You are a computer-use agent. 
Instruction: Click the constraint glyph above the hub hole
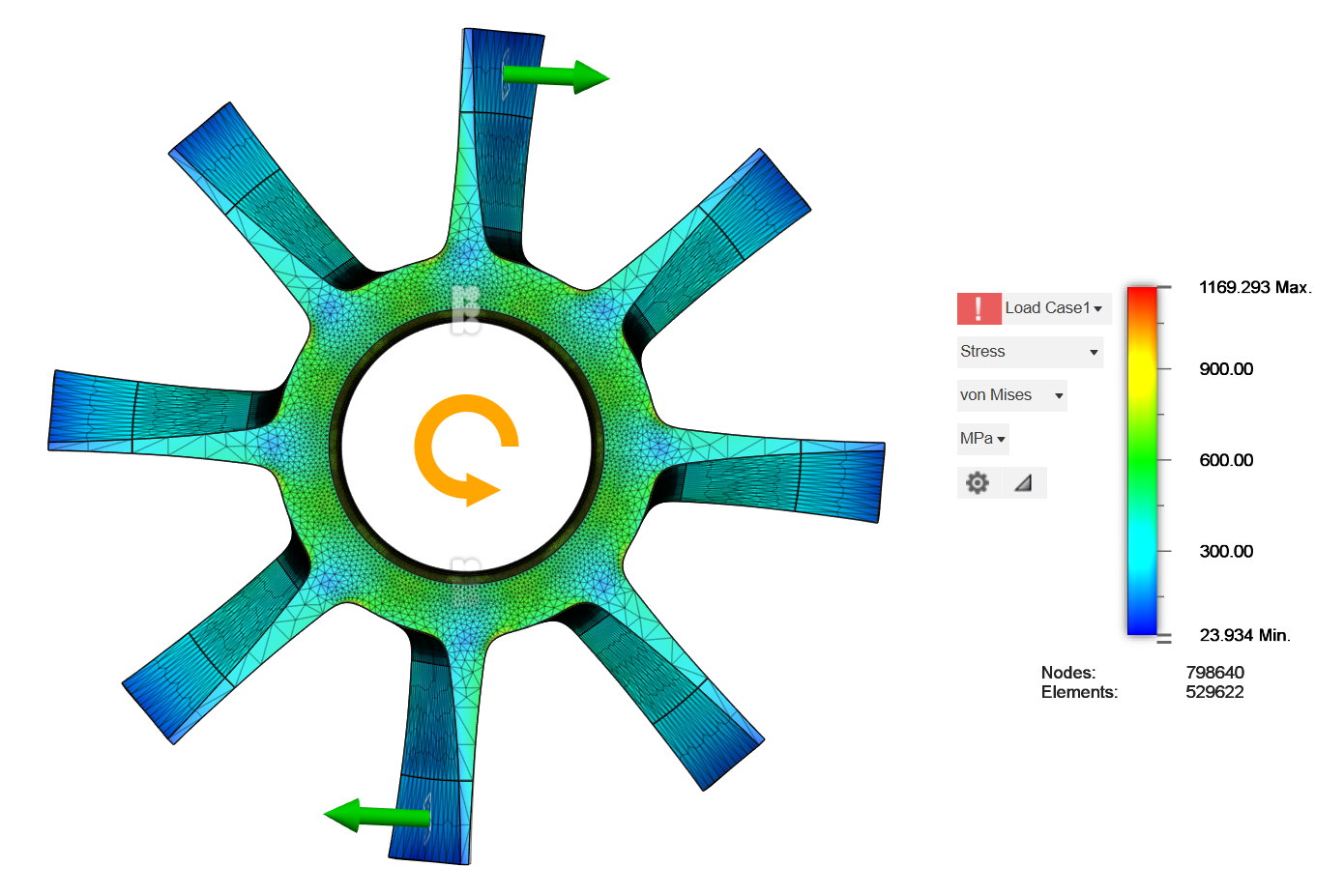(x=466, y=308)
